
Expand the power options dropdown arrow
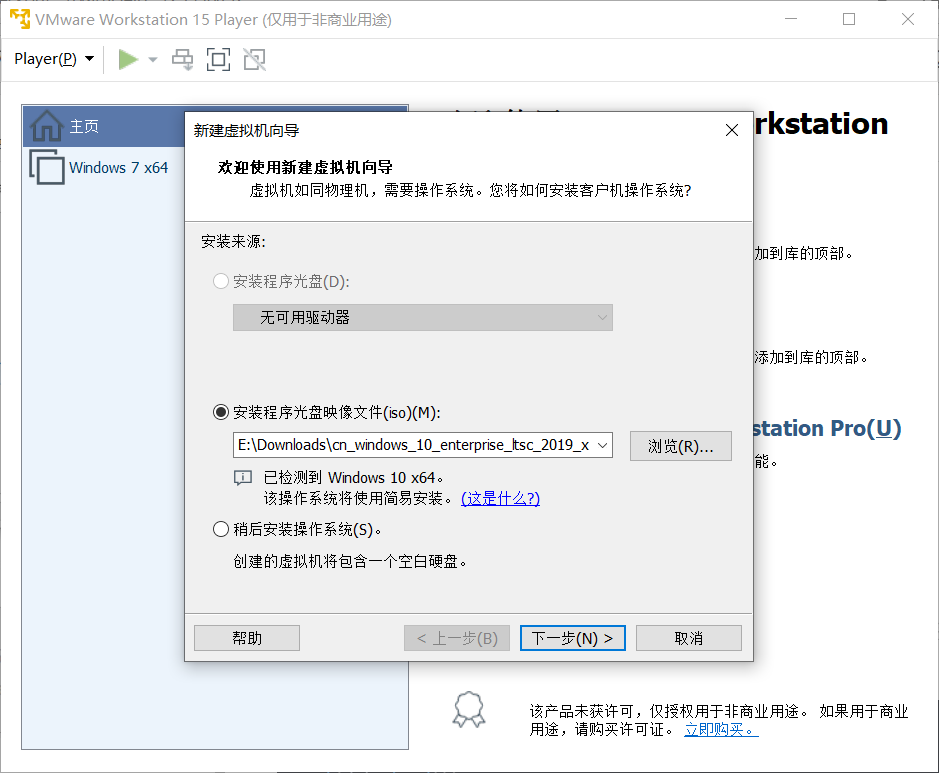153,59
